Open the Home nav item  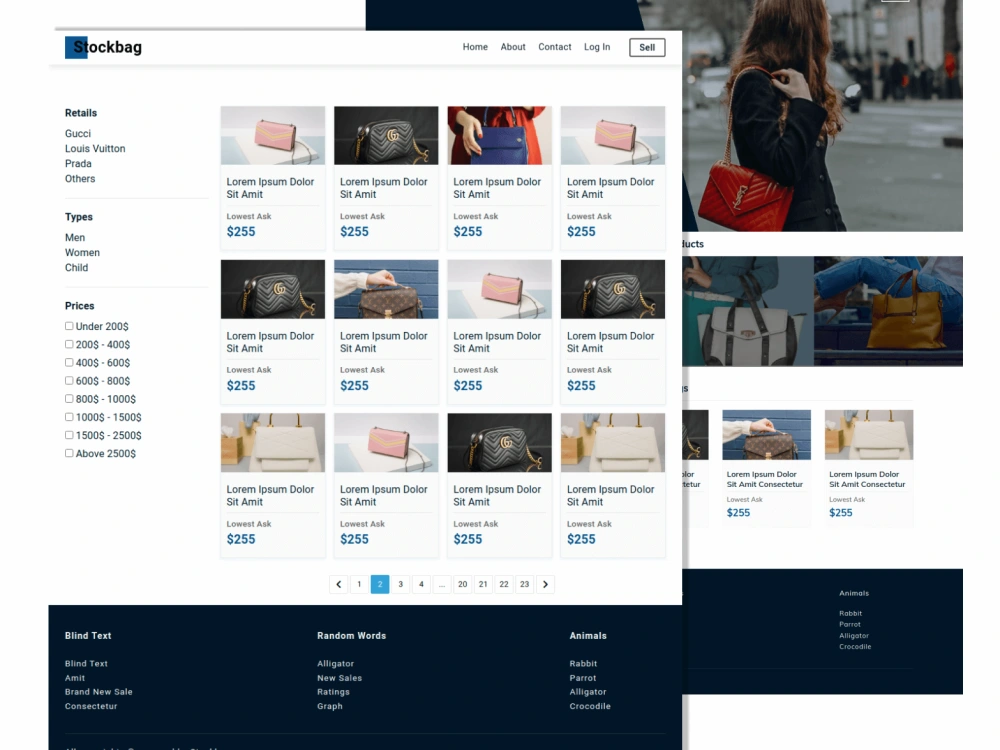click(475, 47)
